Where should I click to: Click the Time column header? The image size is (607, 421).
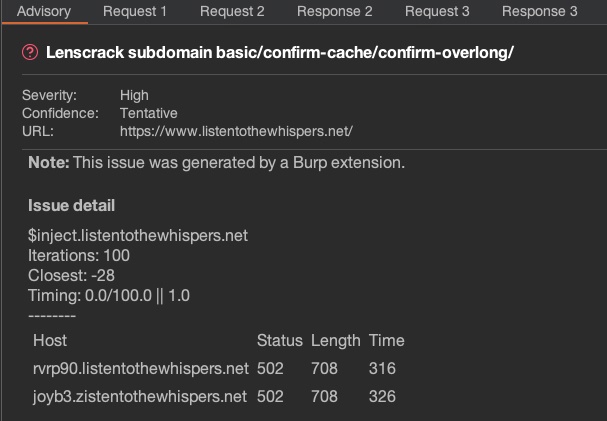(x=386, y=341)
